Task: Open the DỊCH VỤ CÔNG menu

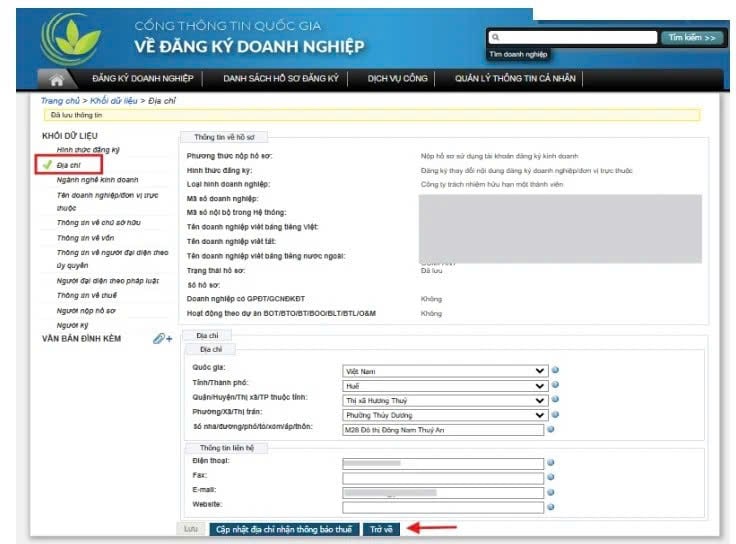Action: pos(398,78)
